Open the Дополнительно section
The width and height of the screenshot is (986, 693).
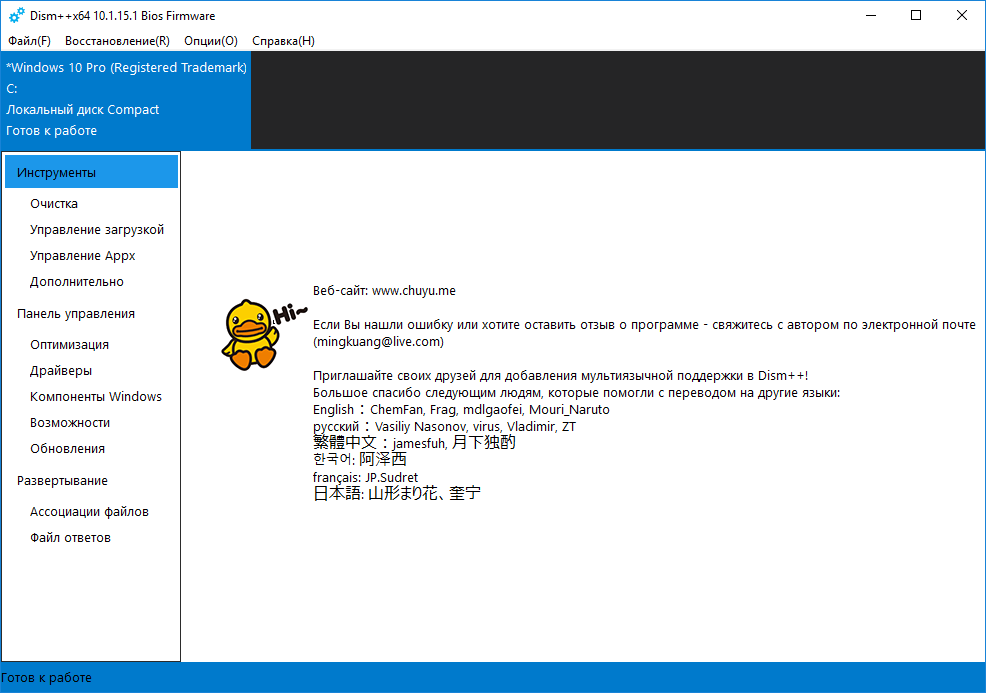[77, 282]
